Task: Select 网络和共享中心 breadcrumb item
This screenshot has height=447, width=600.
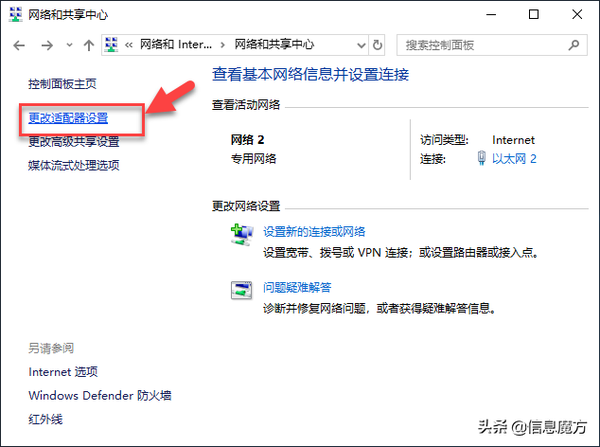Action: [274, 45]
